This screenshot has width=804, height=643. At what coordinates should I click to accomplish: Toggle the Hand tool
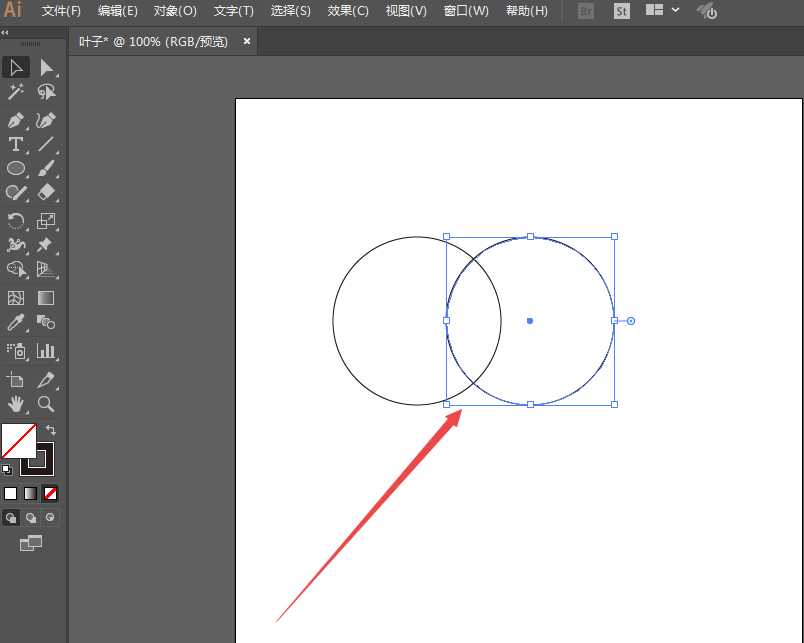point(15,404)
